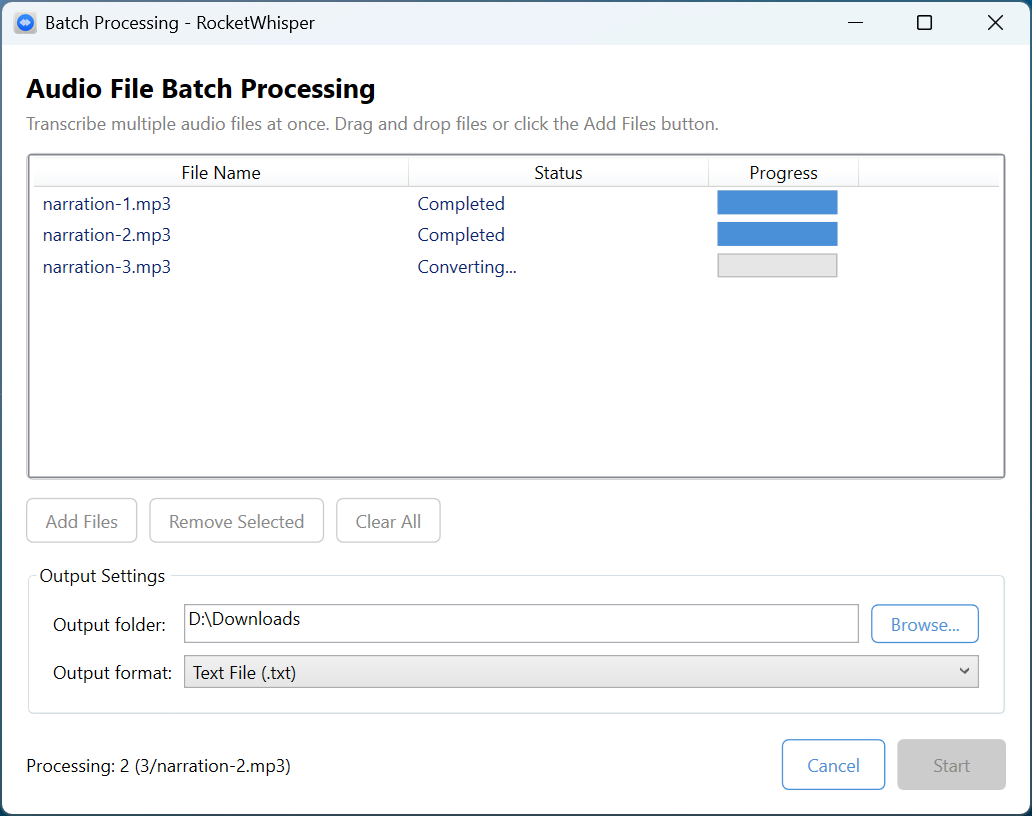Cancel the batch processing

[x=833, y=765]
